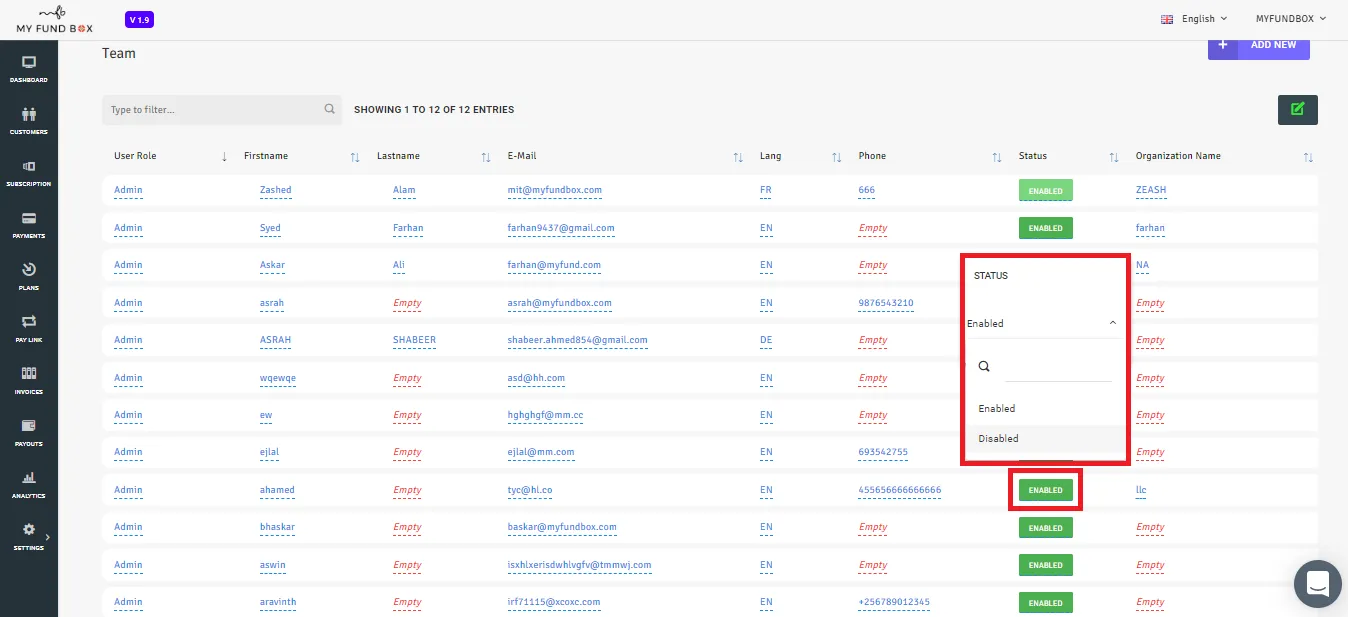This screenshot has height=617, width=1348.
Task: Sort table by Lang arrows
Action: coord(837,157)
